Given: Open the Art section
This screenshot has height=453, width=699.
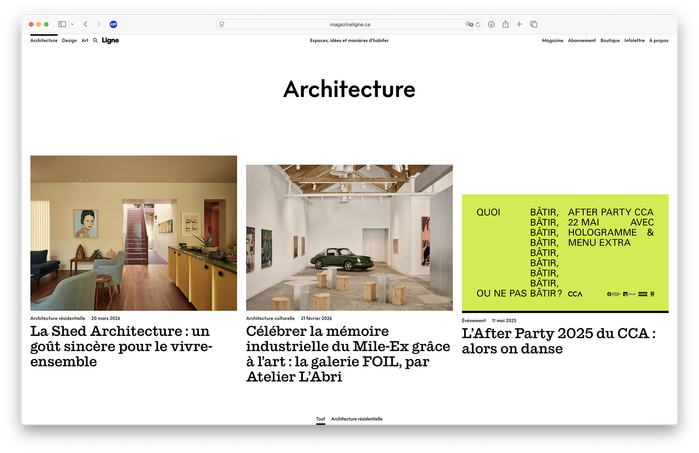Looking at the screenshot, I should pos(85,41).
